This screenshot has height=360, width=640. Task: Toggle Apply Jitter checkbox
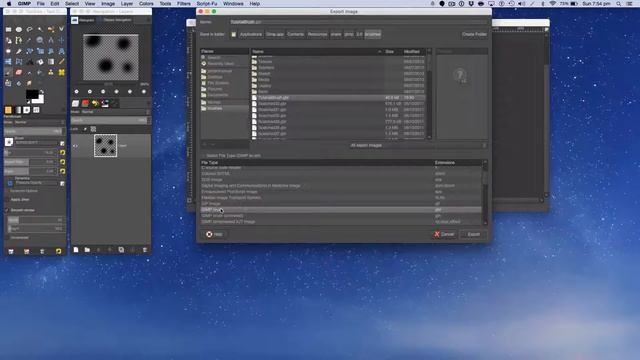(x=7, y=200)
